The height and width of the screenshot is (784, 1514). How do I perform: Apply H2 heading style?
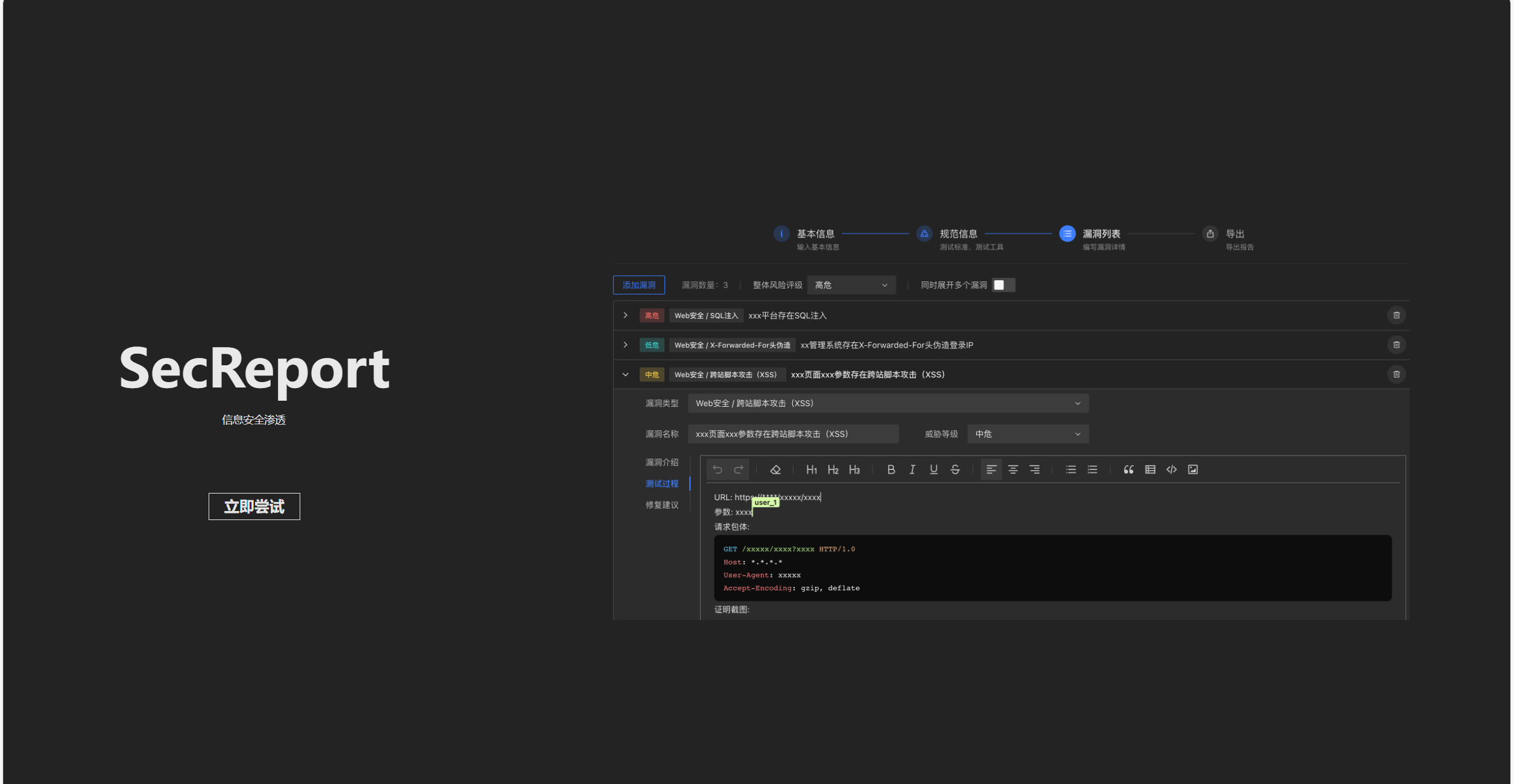[x=833, y=469]
